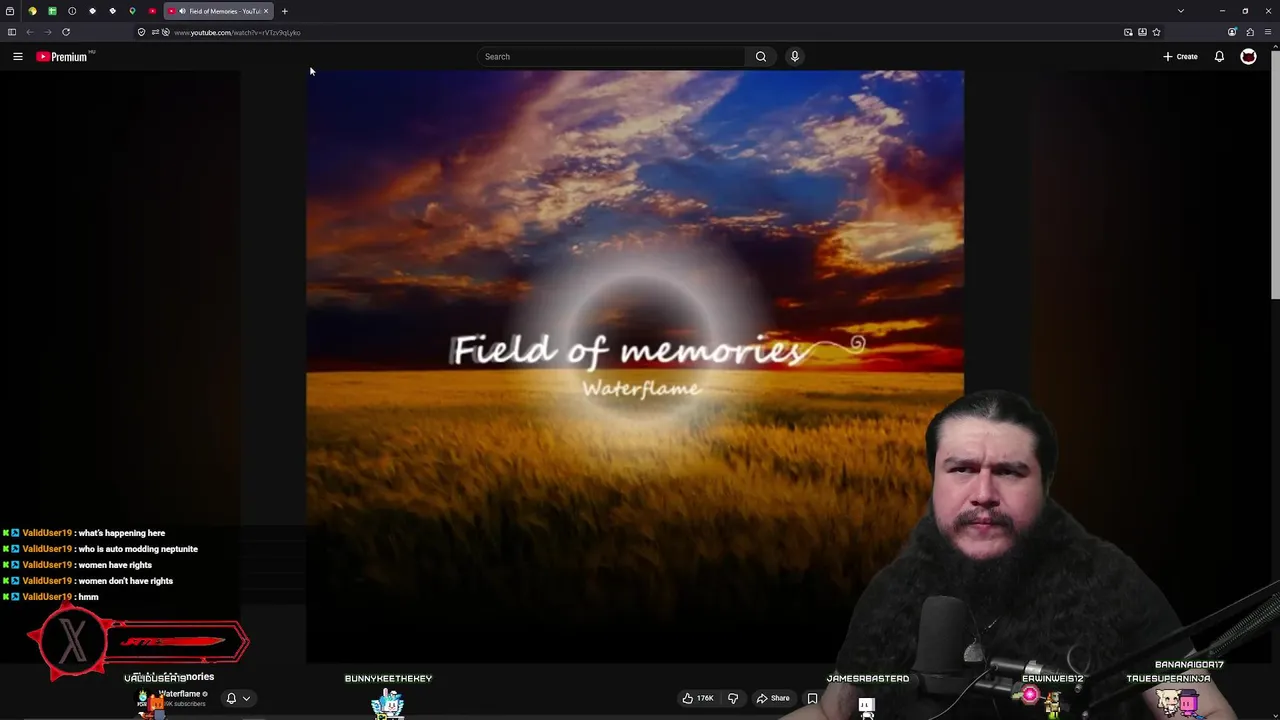Open the shield tracking protection icon

141,32
